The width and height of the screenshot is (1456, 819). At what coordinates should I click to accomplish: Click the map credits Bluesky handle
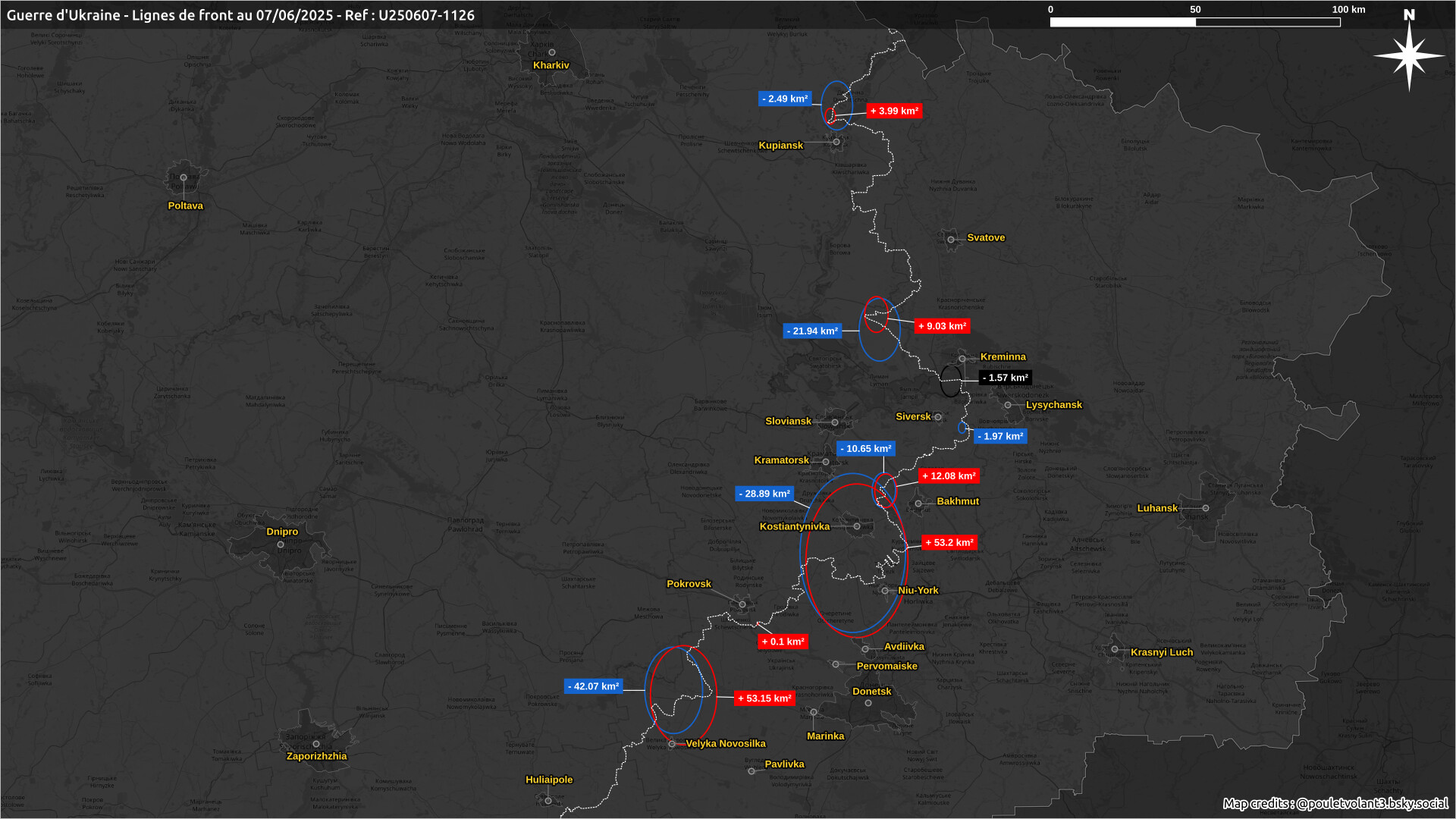1371,803
